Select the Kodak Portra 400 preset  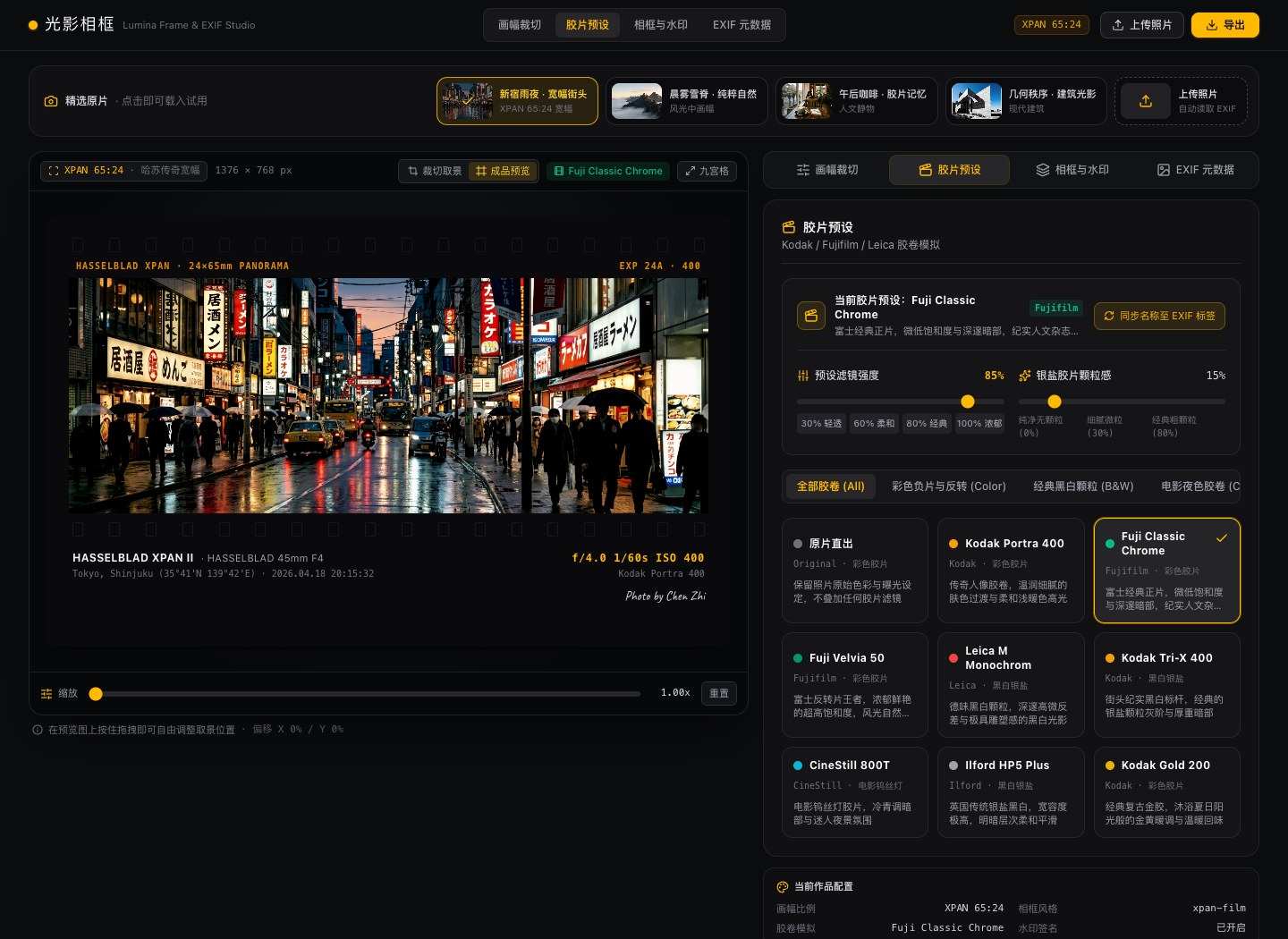coord(1011,571)
